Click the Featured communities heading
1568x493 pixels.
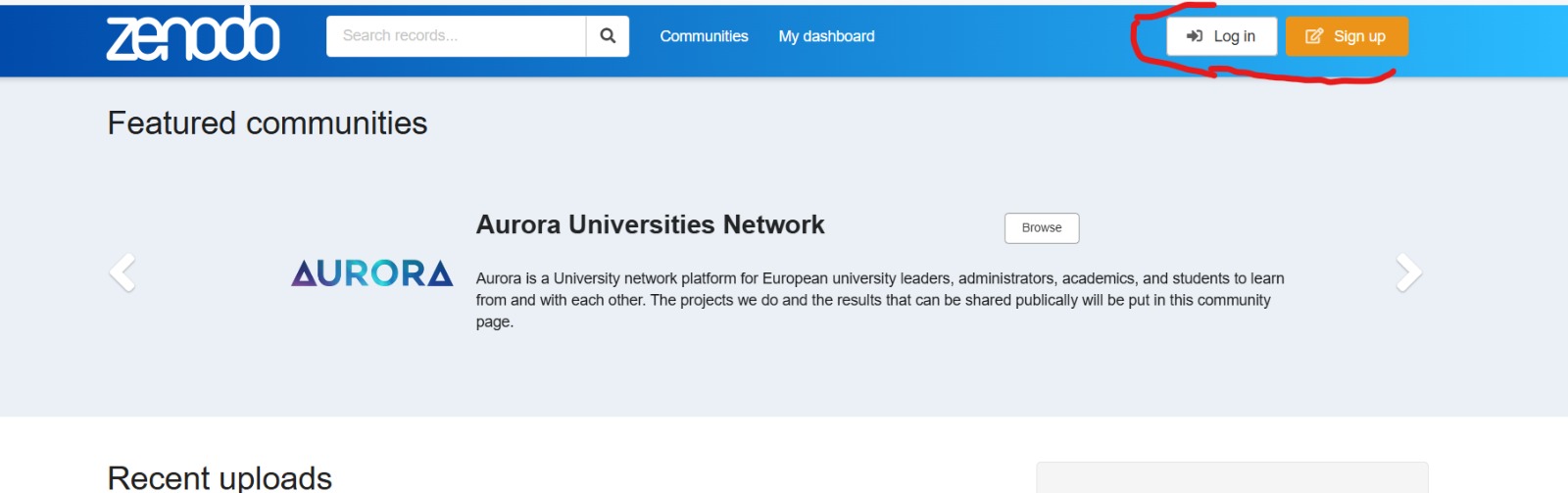click(x=268, y=123)
